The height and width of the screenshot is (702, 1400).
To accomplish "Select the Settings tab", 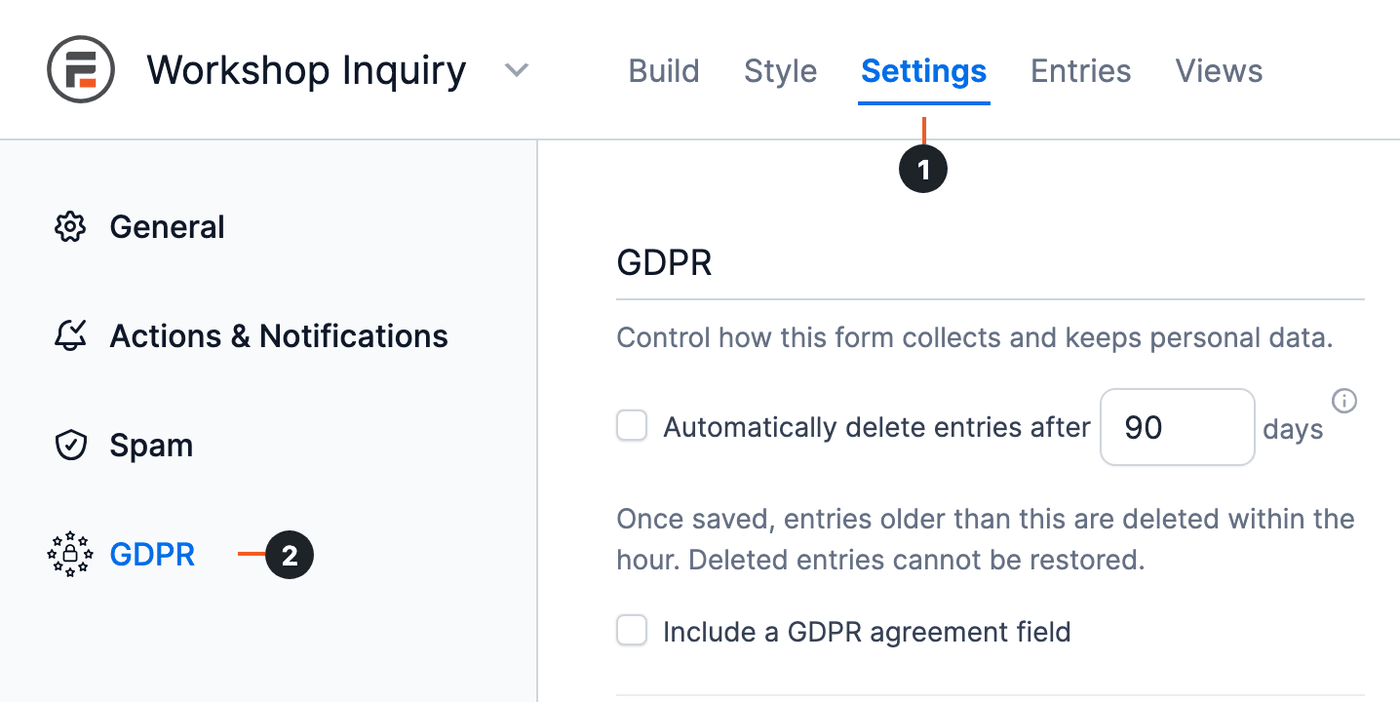I will [x=924, y=71].
